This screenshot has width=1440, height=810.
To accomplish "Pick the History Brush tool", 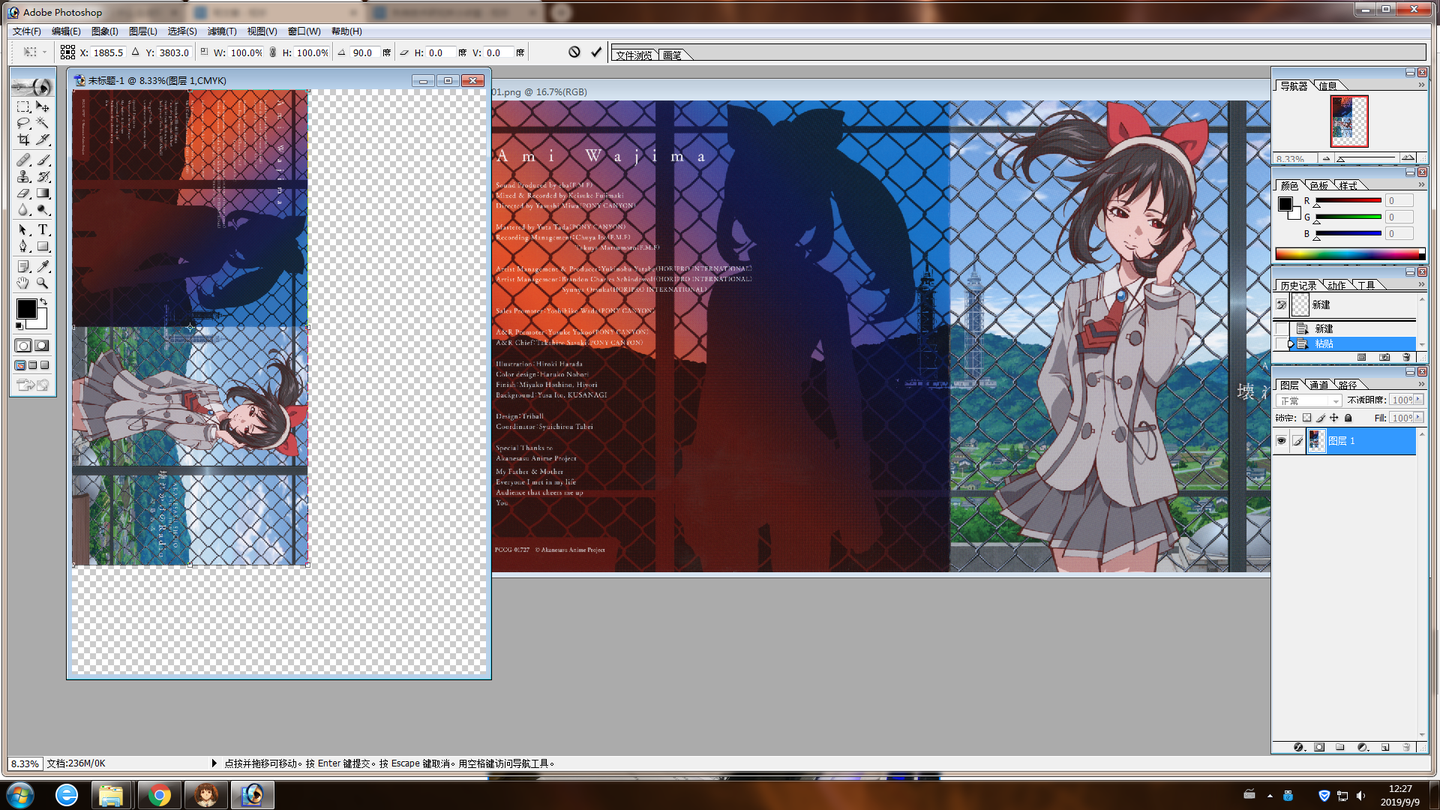I will tap(42, 177).
